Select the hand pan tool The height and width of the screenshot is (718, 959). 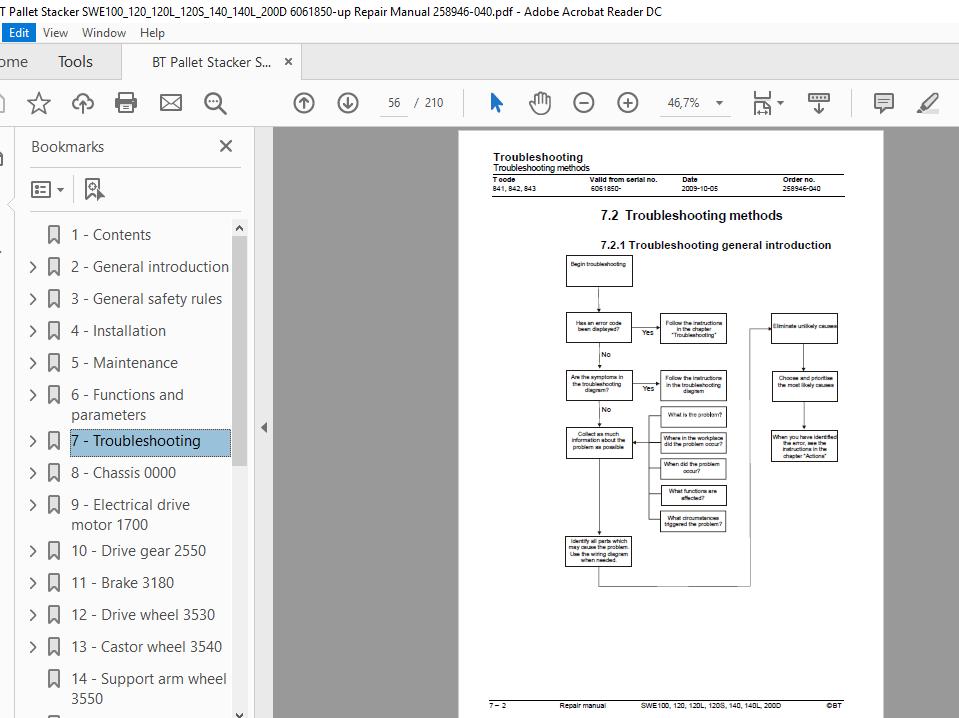click(x=540, y=103)
